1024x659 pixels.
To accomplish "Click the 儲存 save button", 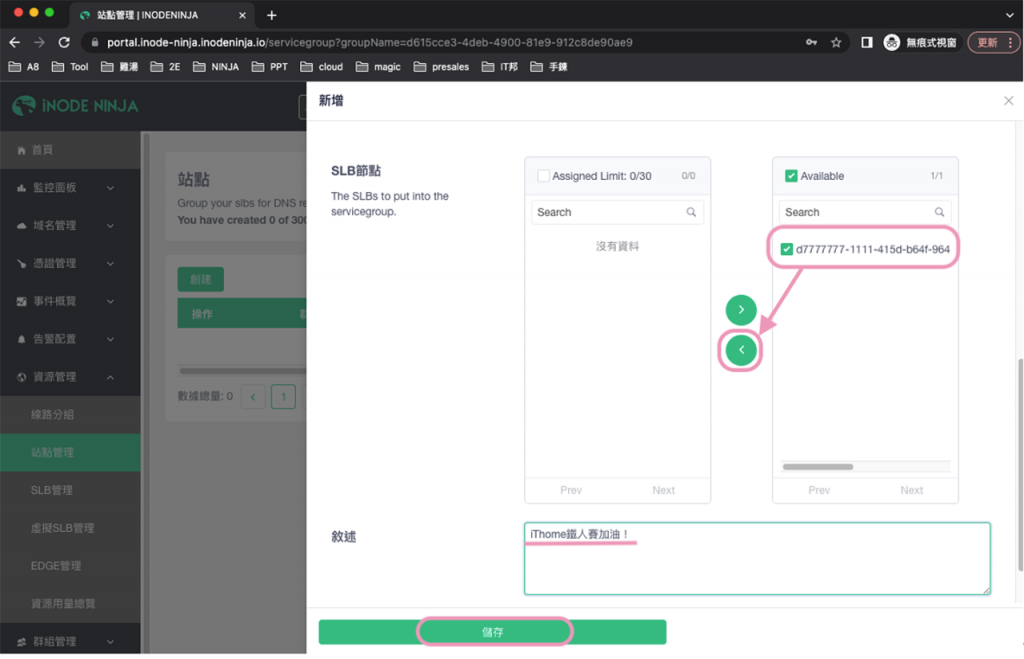I will point(492,632).
